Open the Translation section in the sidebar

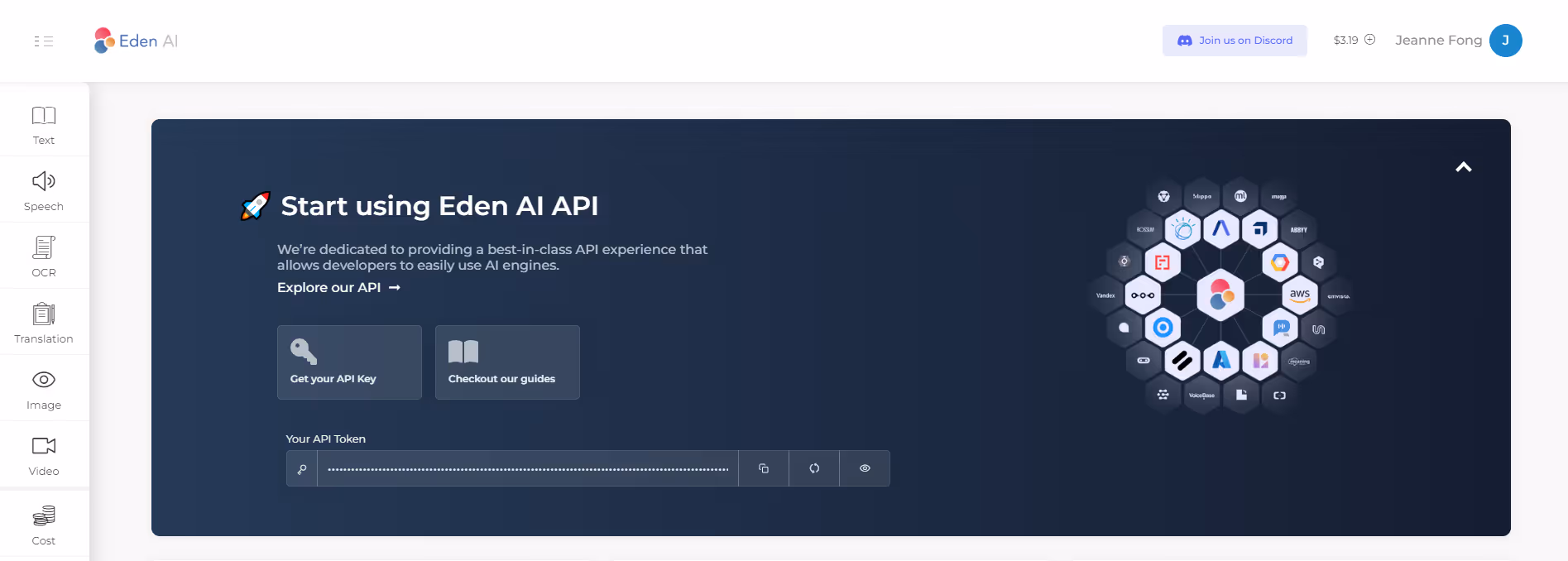pos(44,324)
